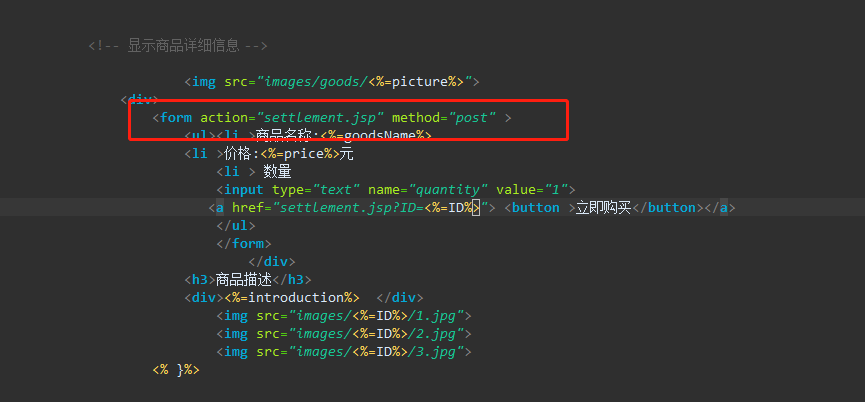Click the img line with 3.jpg

pos(344,352)
